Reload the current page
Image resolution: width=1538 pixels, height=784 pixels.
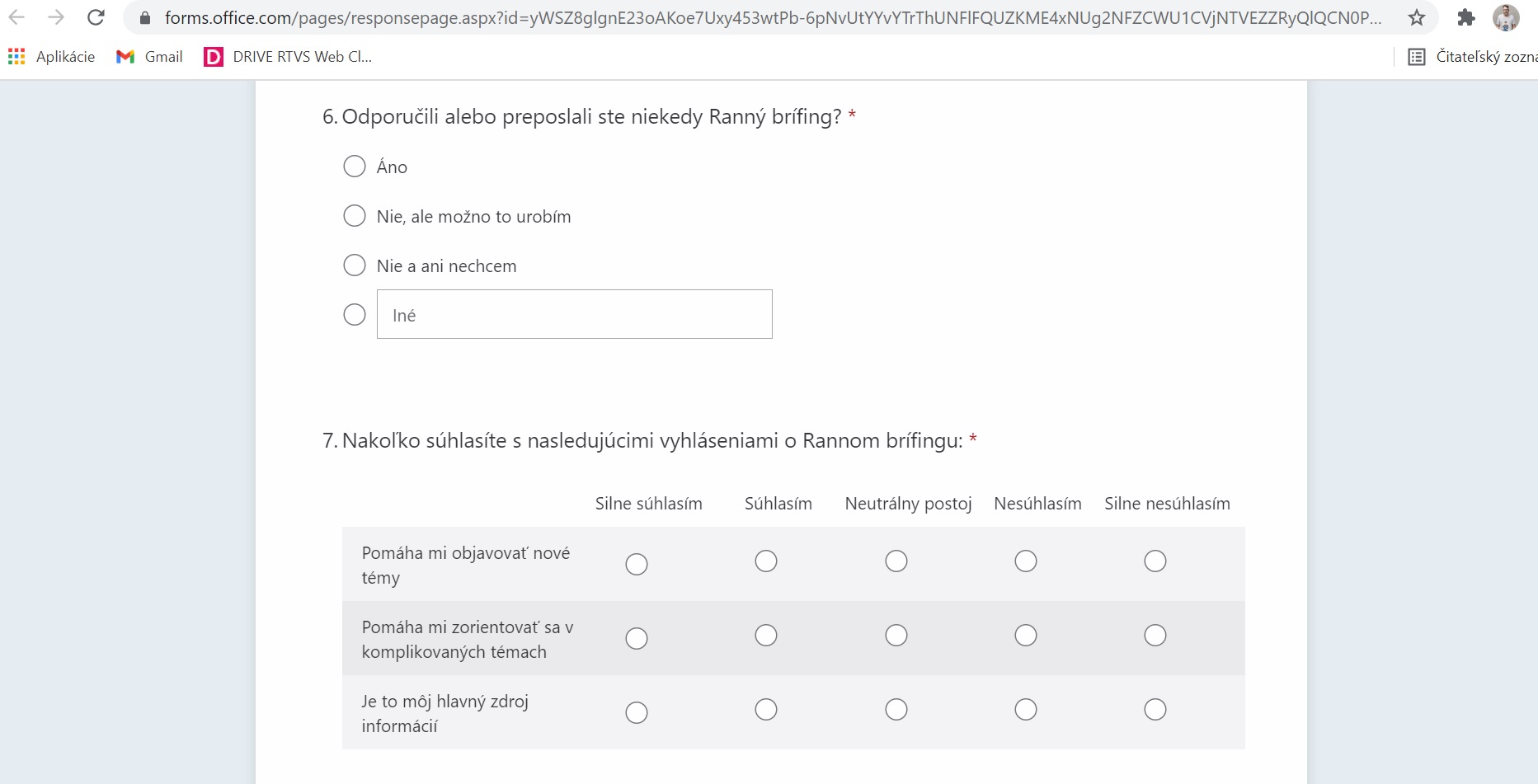[x=96, y=17]
